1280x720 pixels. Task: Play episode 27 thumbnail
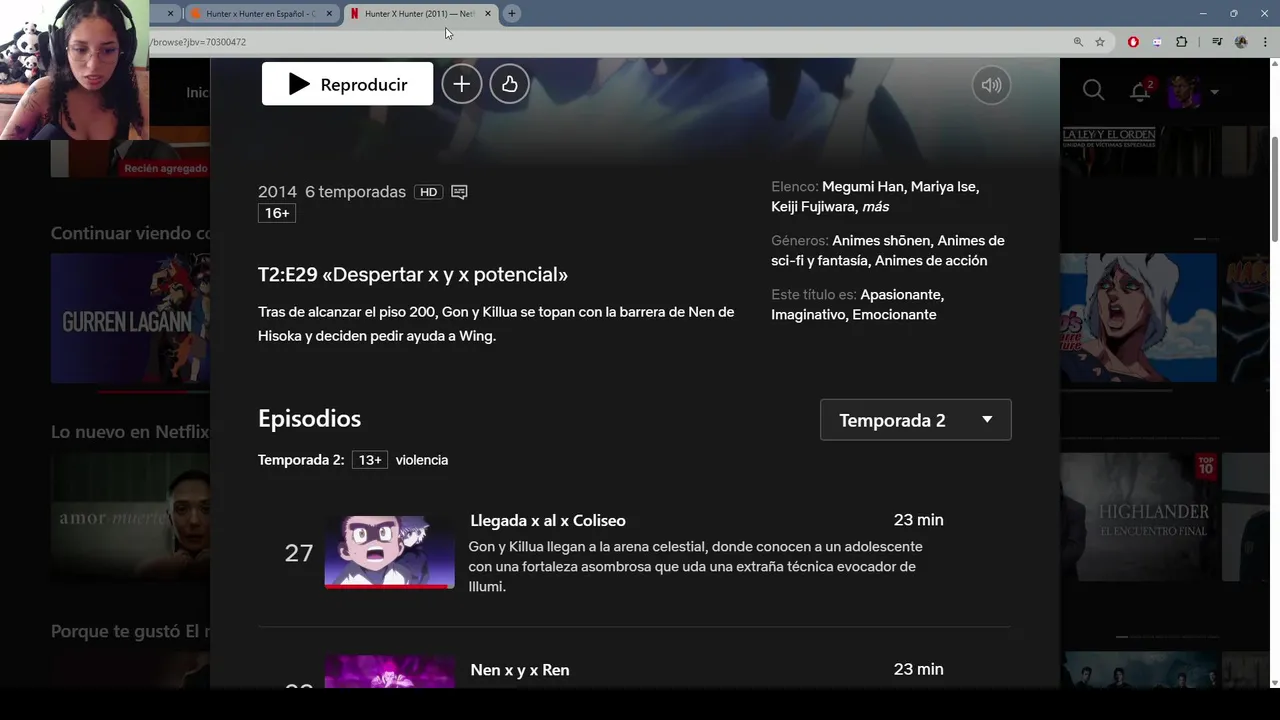pos(389,551)
